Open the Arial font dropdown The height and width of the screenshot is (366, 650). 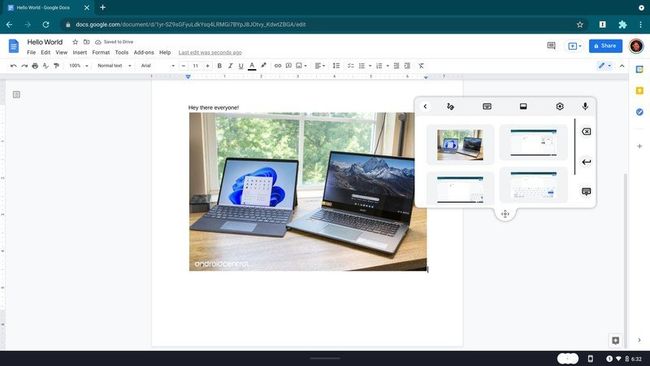coord(158,66)
